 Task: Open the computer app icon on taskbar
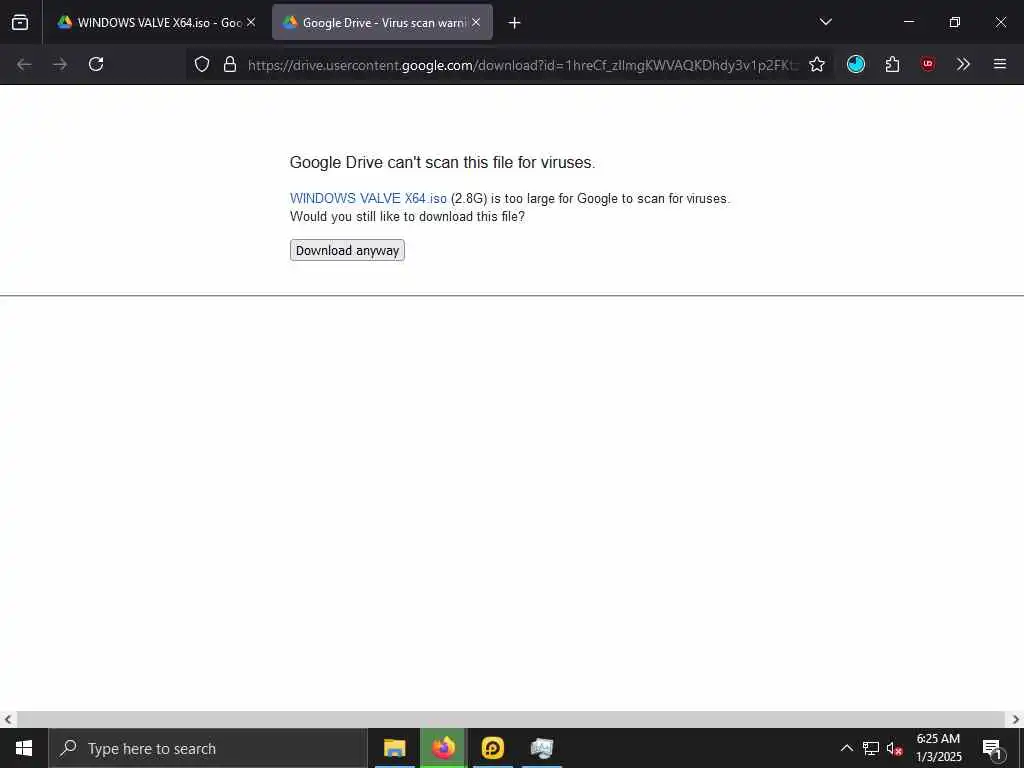542,748
